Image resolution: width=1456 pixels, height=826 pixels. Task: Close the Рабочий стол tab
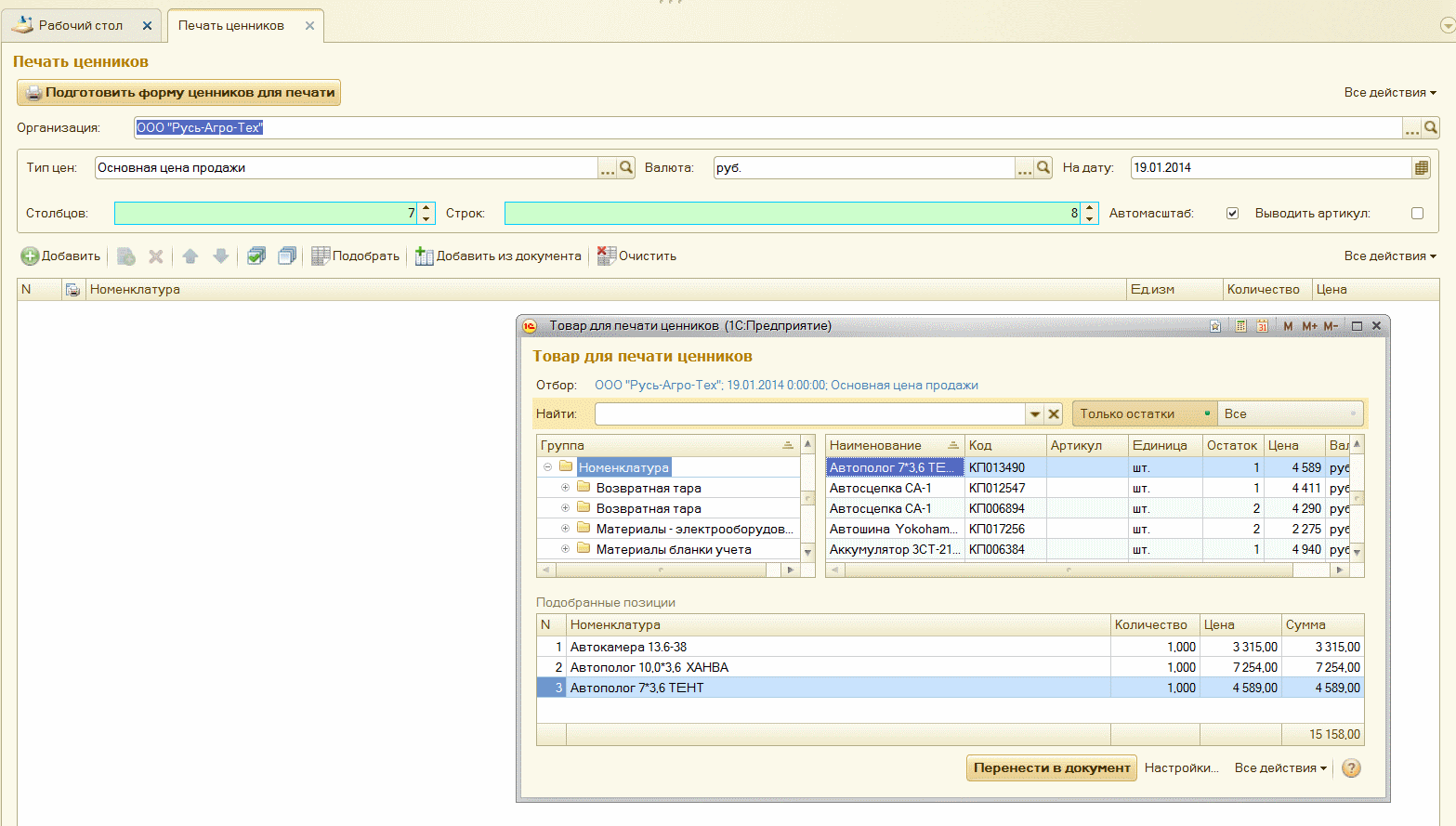[147, 26]
